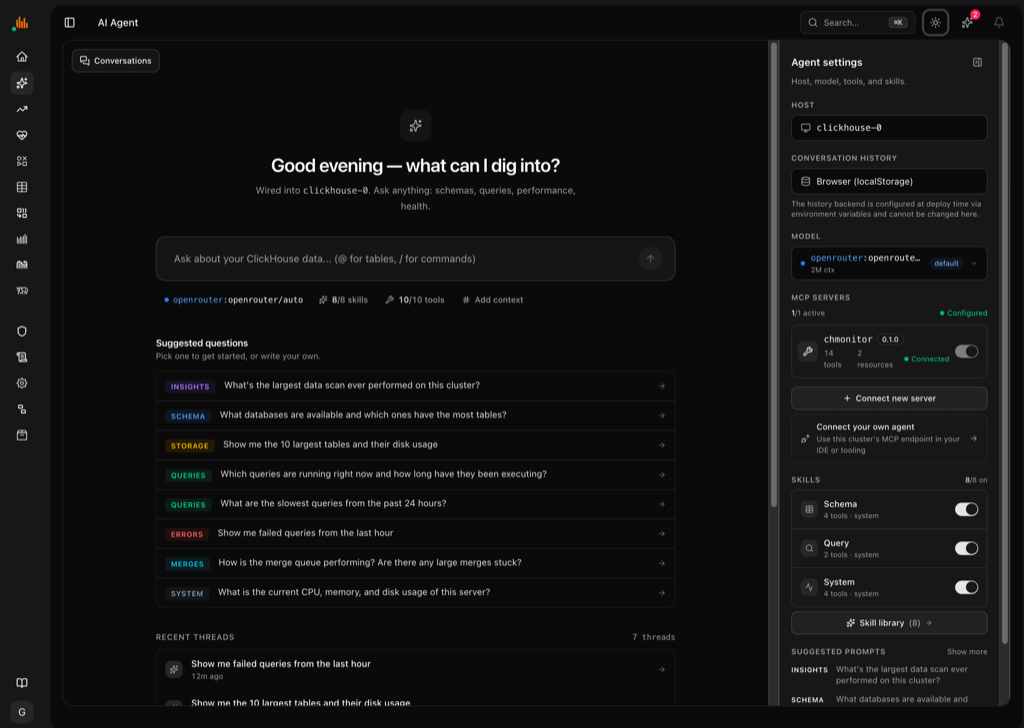
Task: Open the Conversations panel
Action: pos(116,61)
